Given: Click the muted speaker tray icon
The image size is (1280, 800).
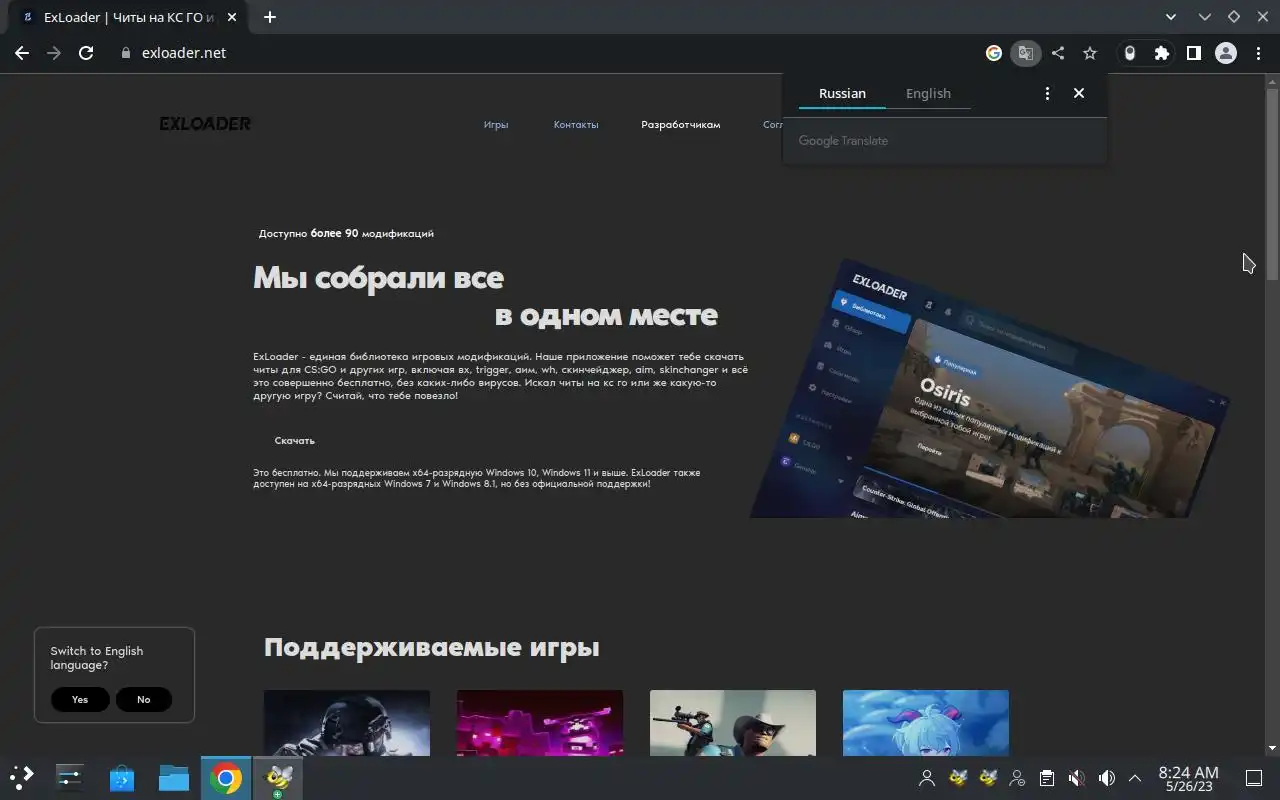Looking at the screenshot, I should [x=1076, y=778].
